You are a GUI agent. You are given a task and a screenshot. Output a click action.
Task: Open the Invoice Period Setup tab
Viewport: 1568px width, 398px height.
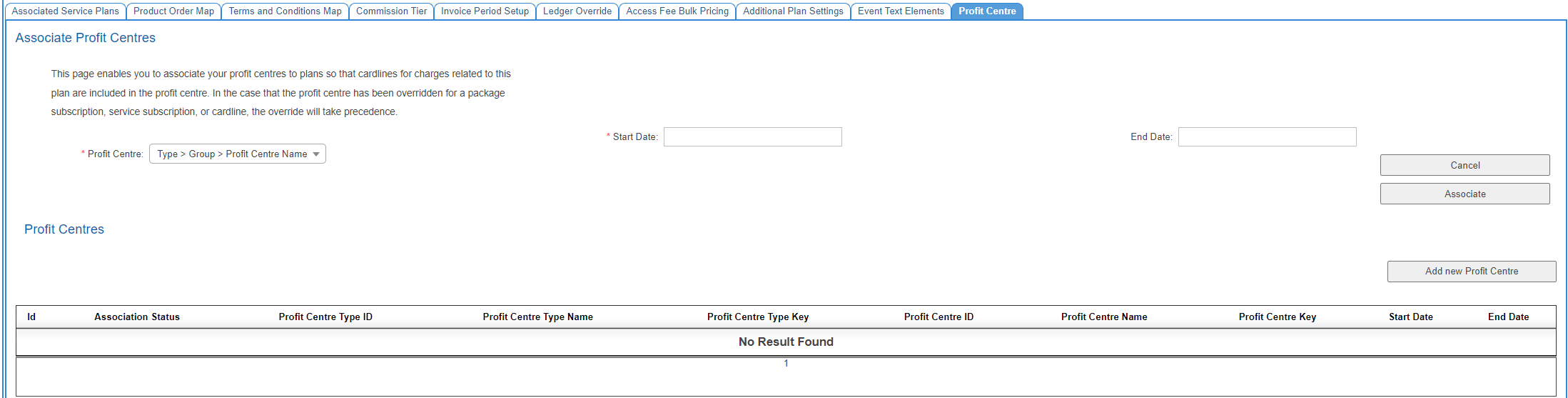click(x=485, y=11)
